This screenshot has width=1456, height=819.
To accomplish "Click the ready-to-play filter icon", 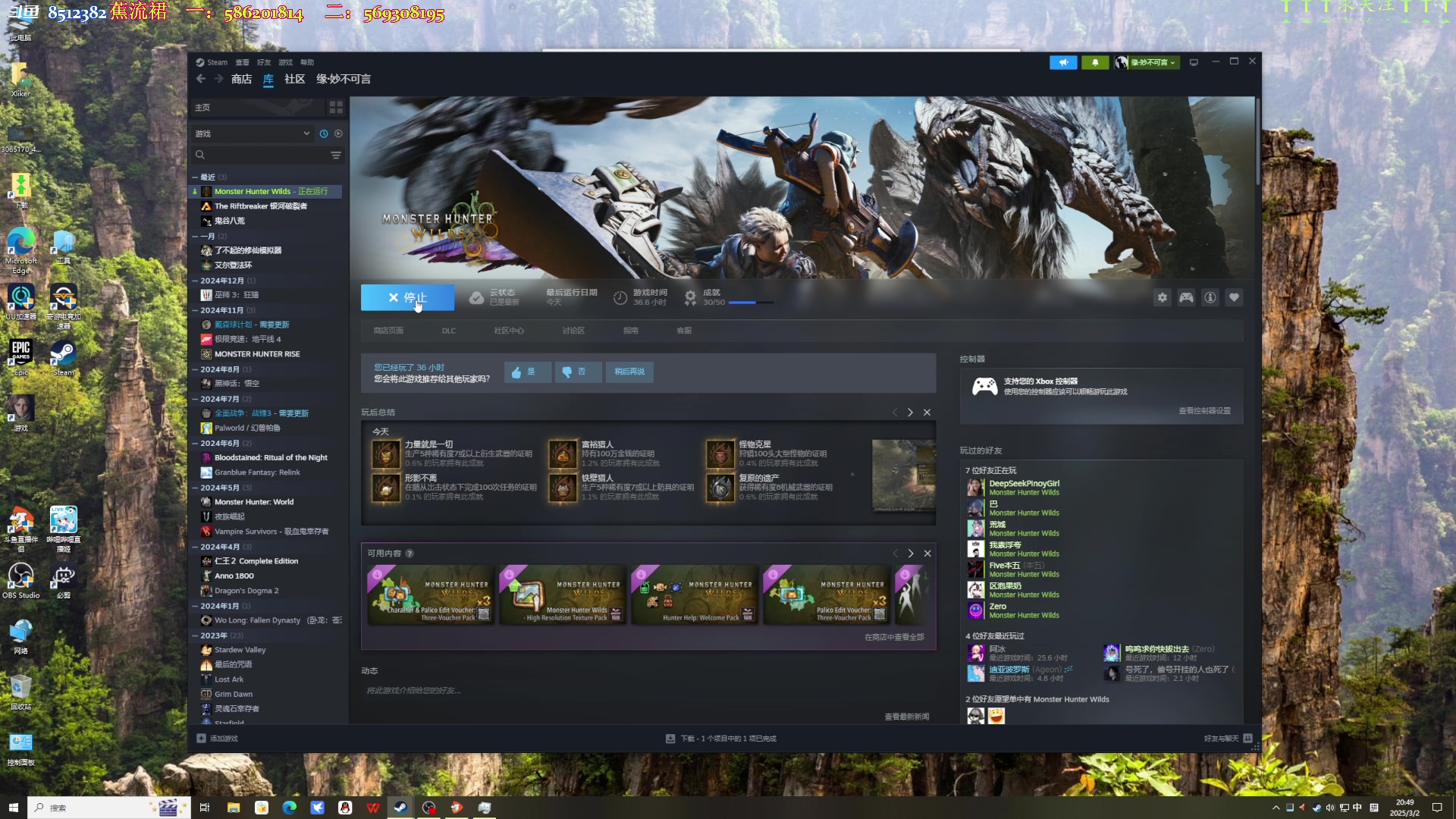I will [338, 133].
